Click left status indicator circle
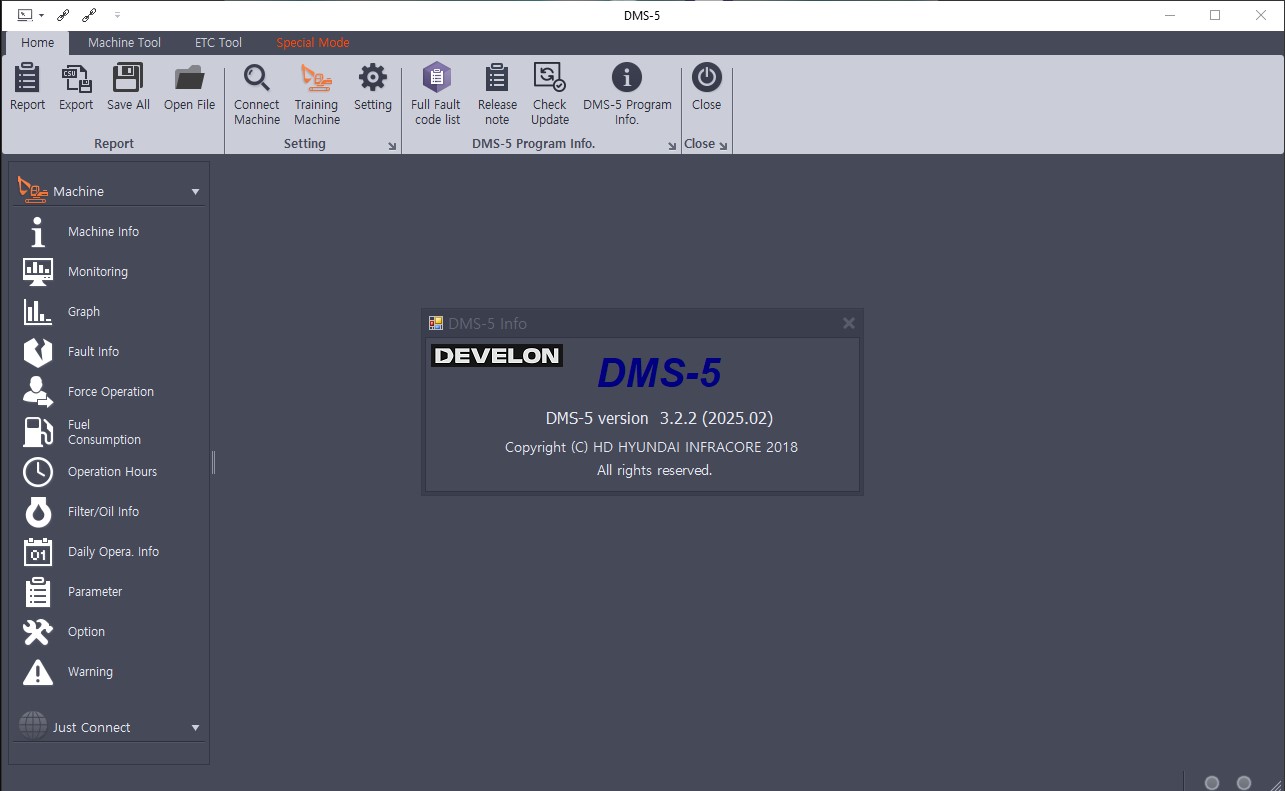Viewport: 1285px width, 791px height. click(x=1212, y=783)
